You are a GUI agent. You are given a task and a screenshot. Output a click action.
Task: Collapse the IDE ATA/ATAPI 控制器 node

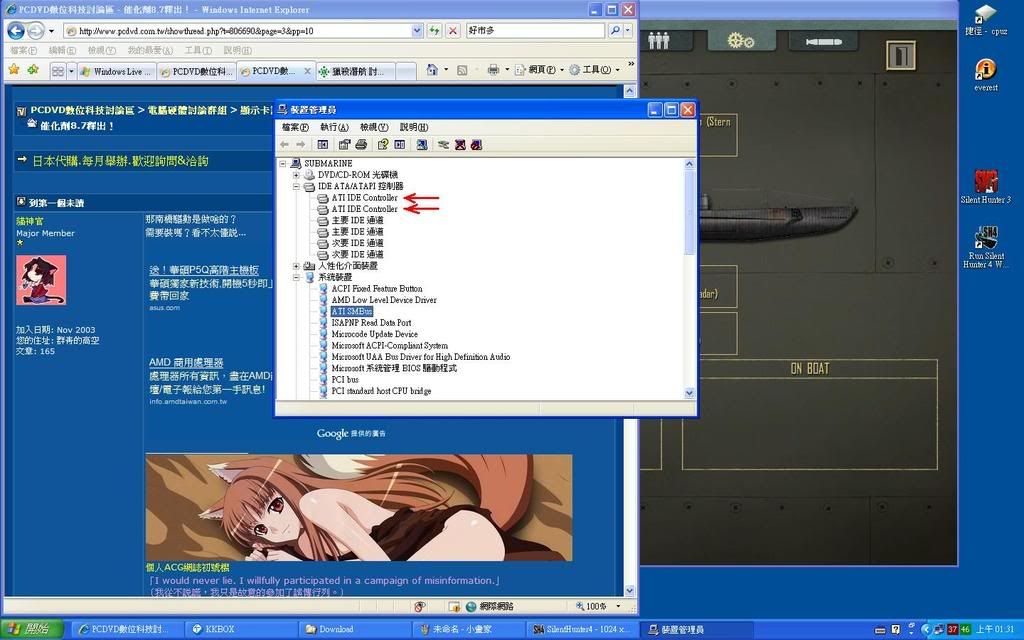[296, 186]
